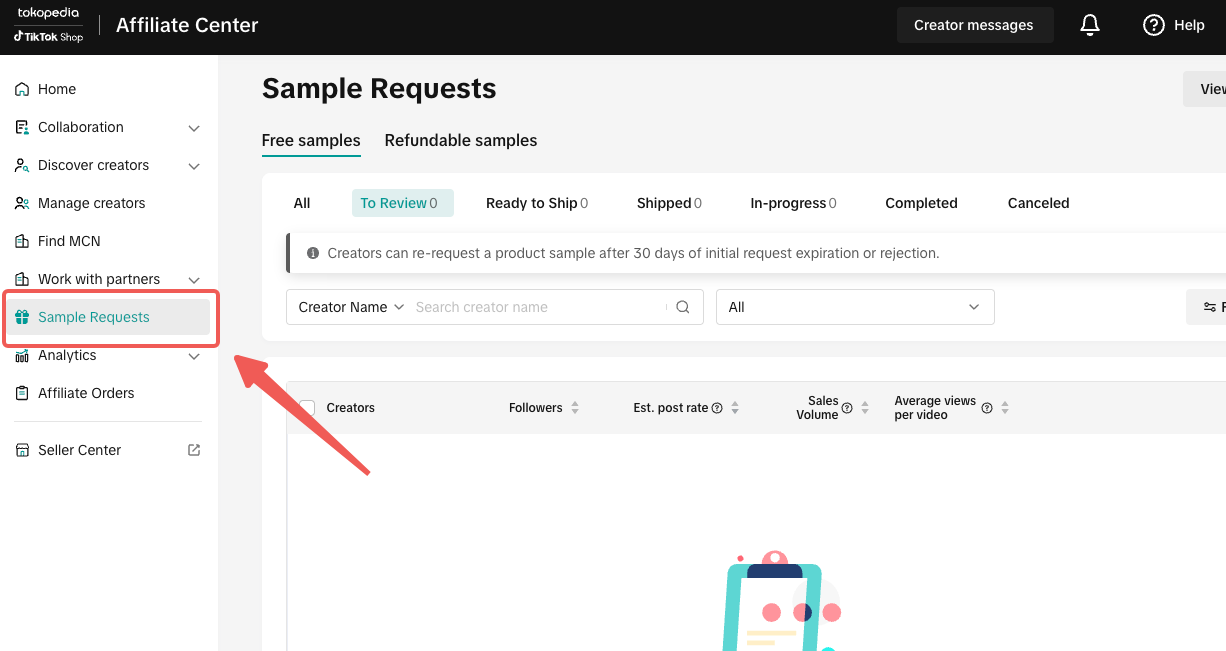Screen dimensions: 1226x651
Task: Click the Average views per video info icon
Action: point(987,408)
